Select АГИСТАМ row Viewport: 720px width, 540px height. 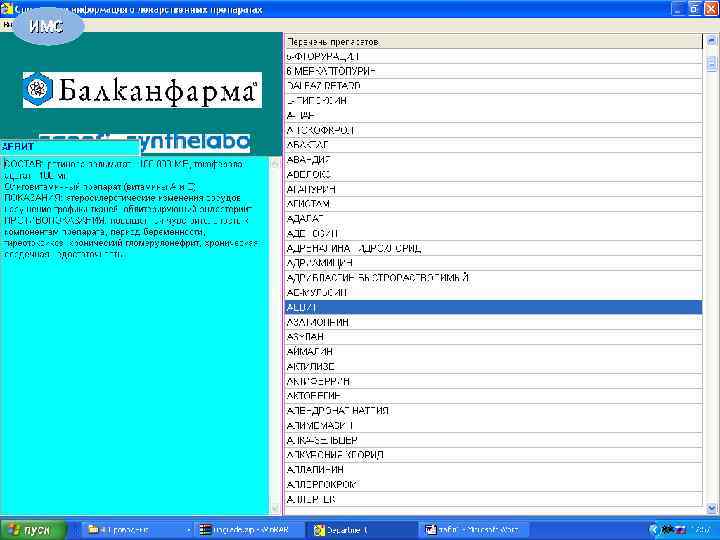493,204
